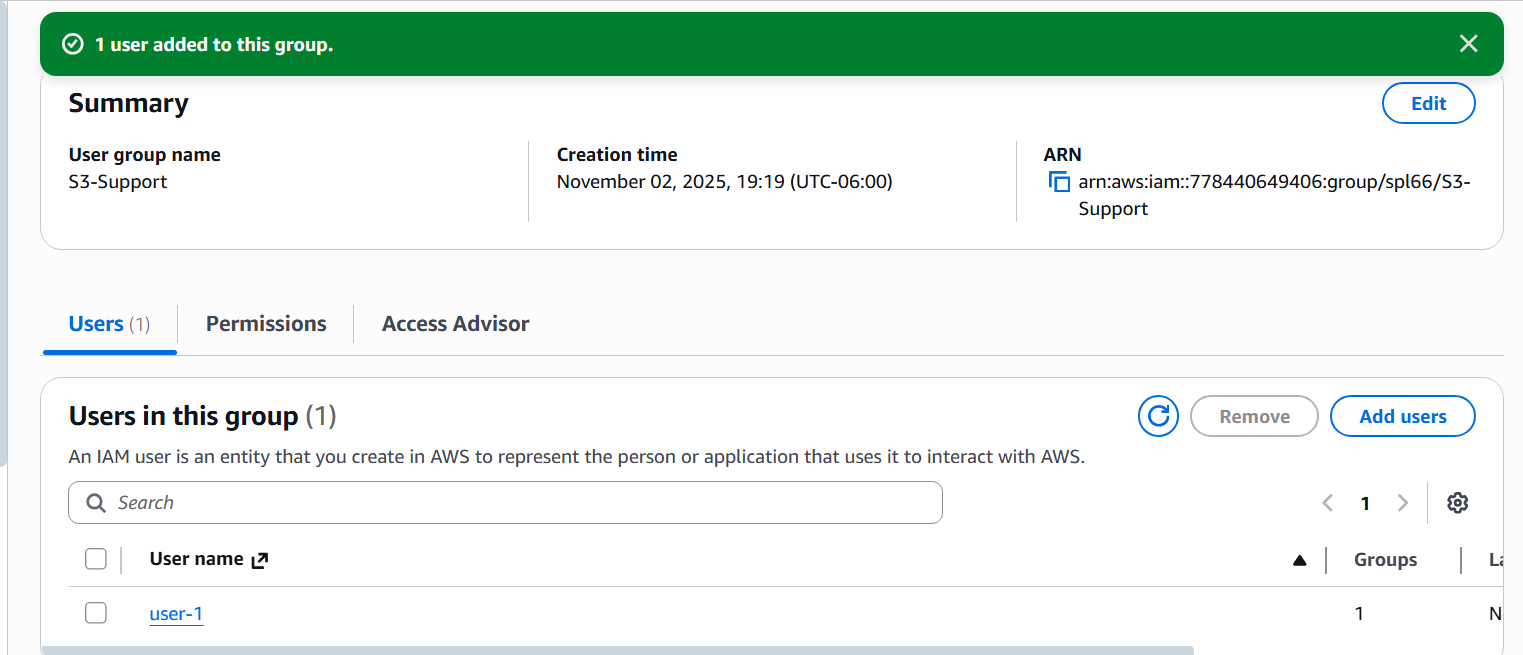
Task: Toggle sorting using the User name sort arrow
Action: tap(1299, 560)
